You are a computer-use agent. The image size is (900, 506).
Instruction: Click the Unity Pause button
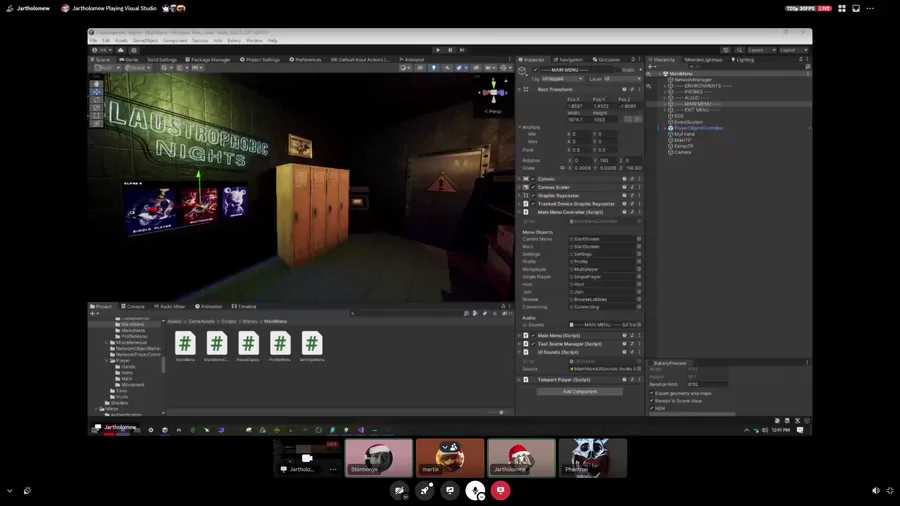[450, 50]
